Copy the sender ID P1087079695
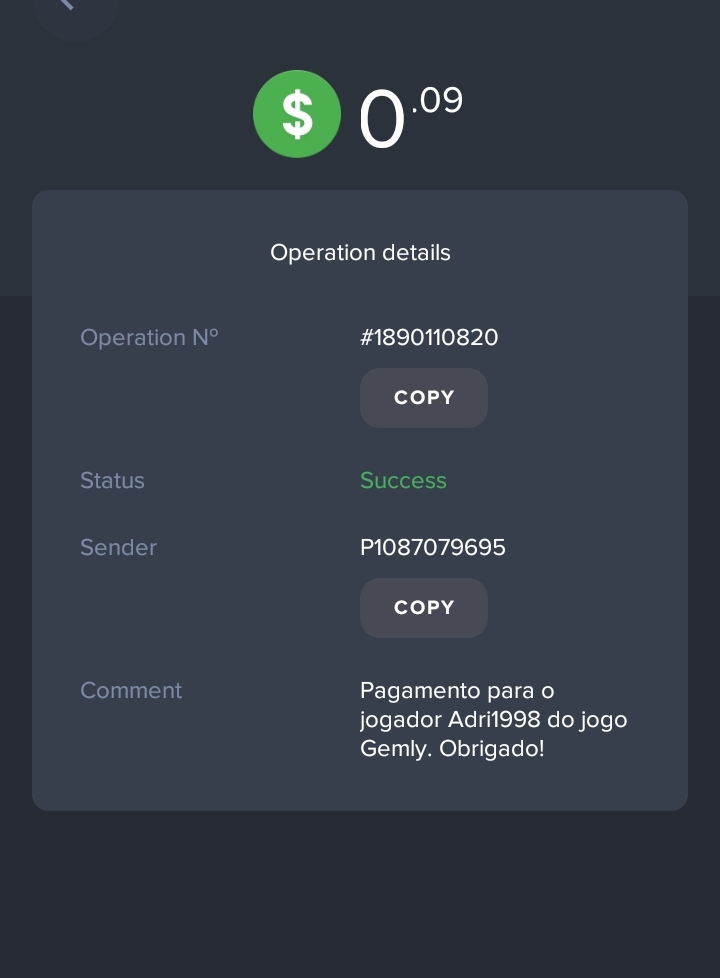This screenshot has height=978, width=720. (424, 608)
